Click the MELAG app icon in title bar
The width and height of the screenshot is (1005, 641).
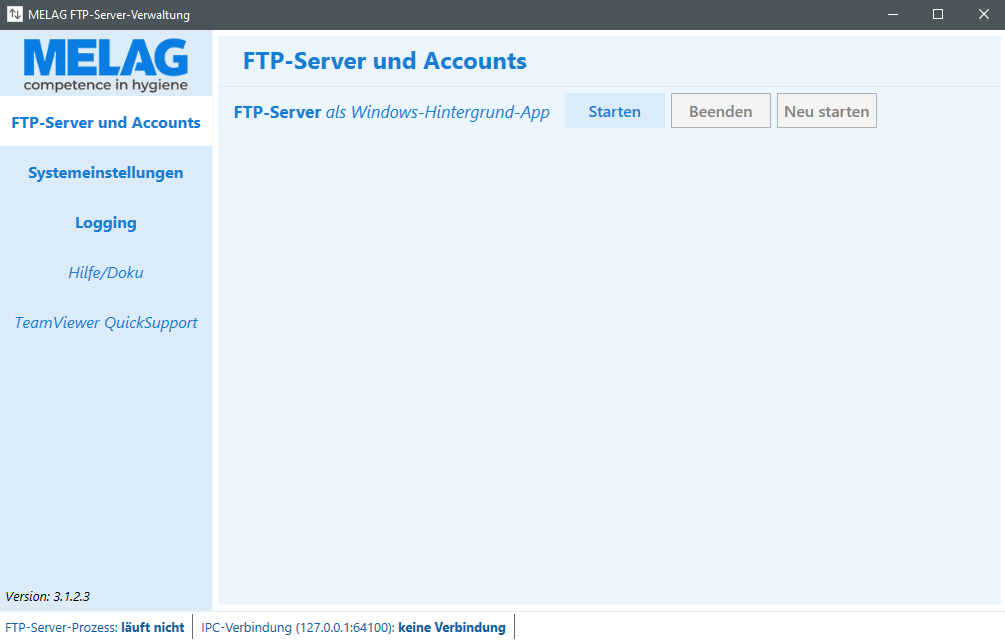14,14
